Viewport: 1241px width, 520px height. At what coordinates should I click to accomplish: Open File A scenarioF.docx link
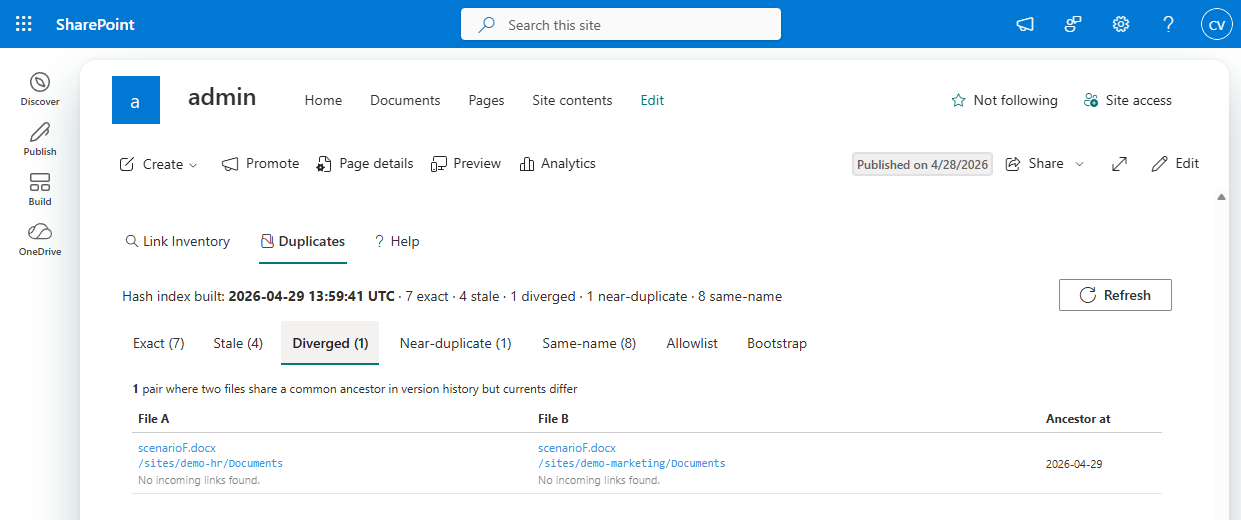pos(177,448)
